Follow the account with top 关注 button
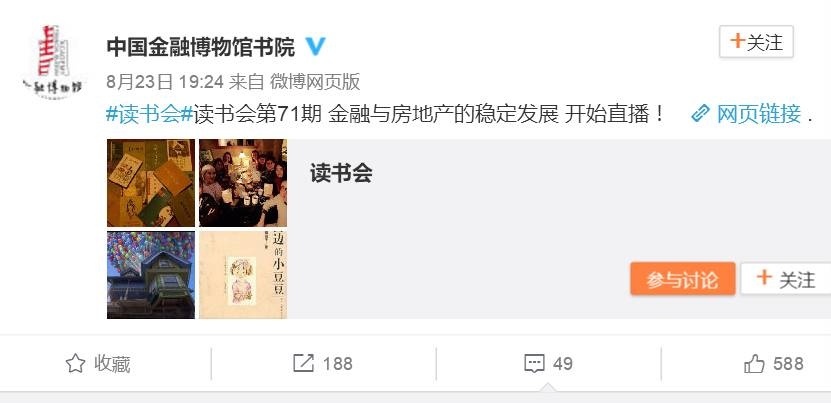Viewport: 831px width, 403px height. [756, 41]
